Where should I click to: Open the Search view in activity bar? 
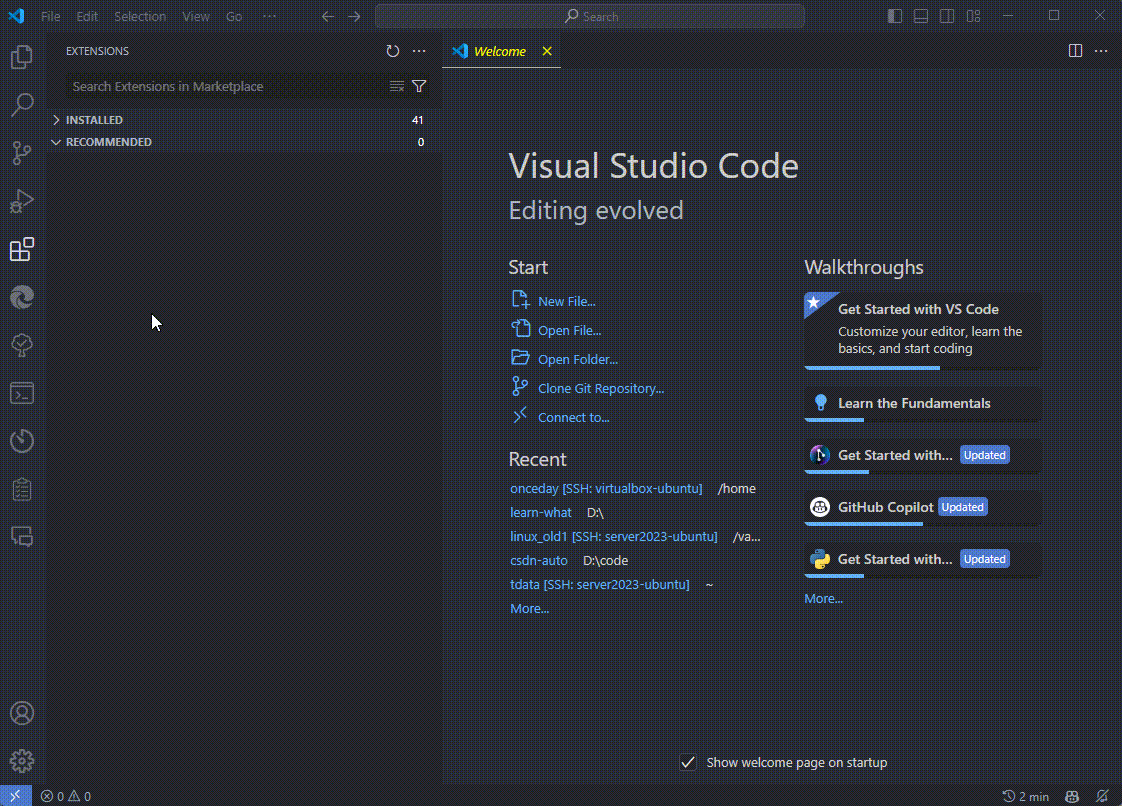click(21, 105)
